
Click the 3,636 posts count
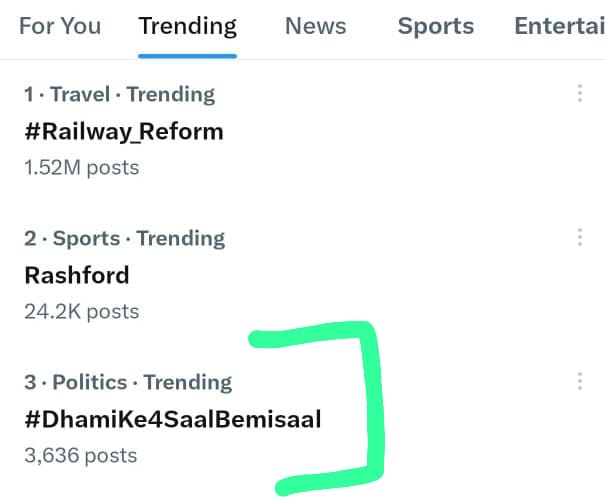[x=80, y=455]
